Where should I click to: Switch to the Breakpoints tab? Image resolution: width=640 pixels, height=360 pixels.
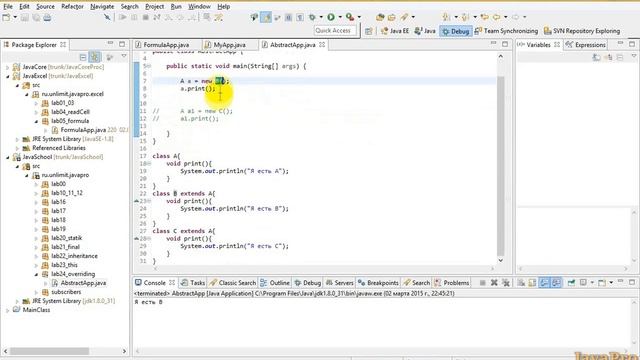point(378,282)
